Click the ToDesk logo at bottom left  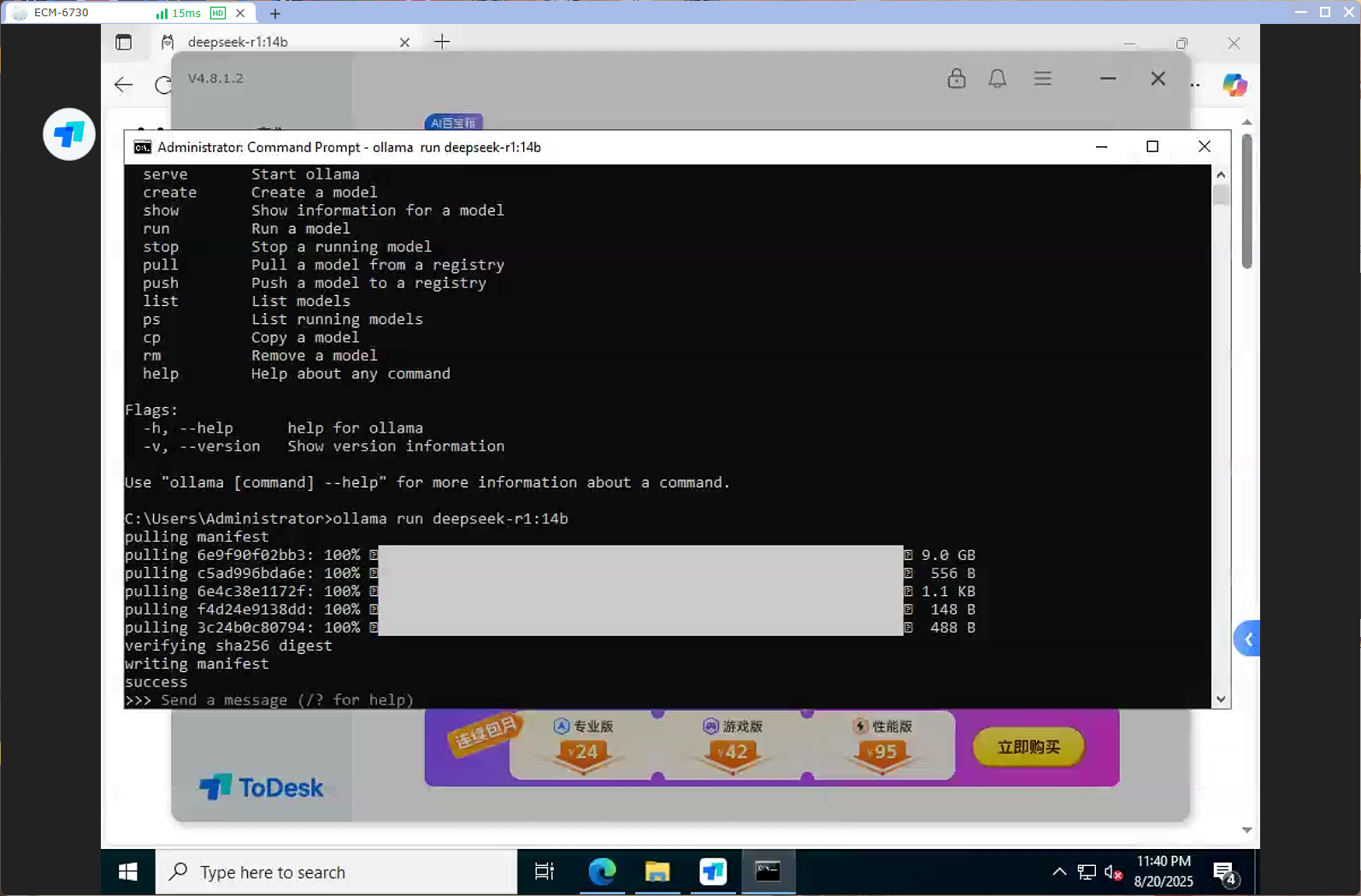[262, 787]
